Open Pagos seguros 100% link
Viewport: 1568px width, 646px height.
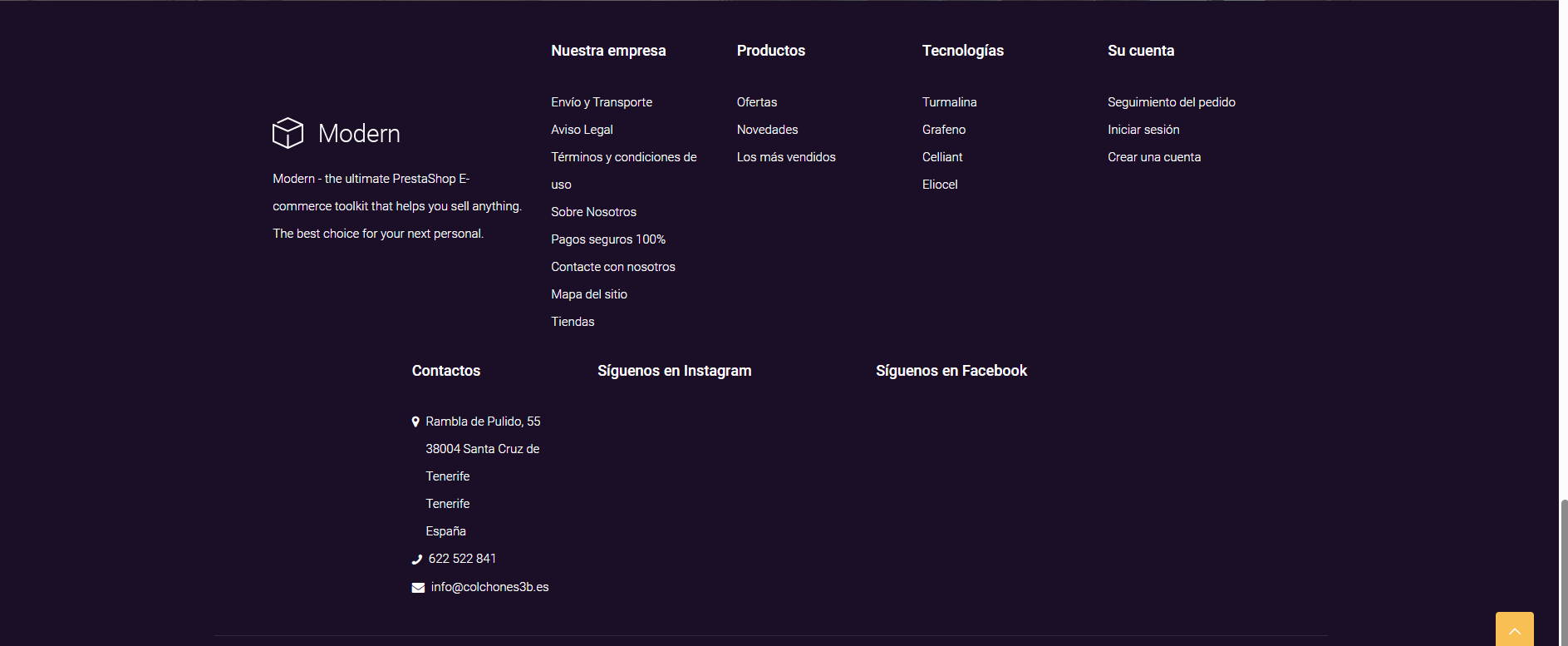[x=607, y=239]
